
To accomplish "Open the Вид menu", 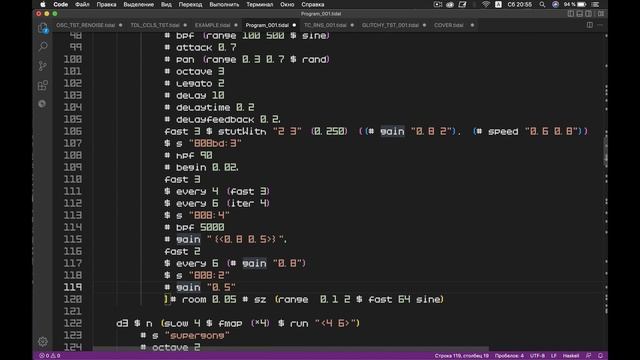I will click(166, 4).
